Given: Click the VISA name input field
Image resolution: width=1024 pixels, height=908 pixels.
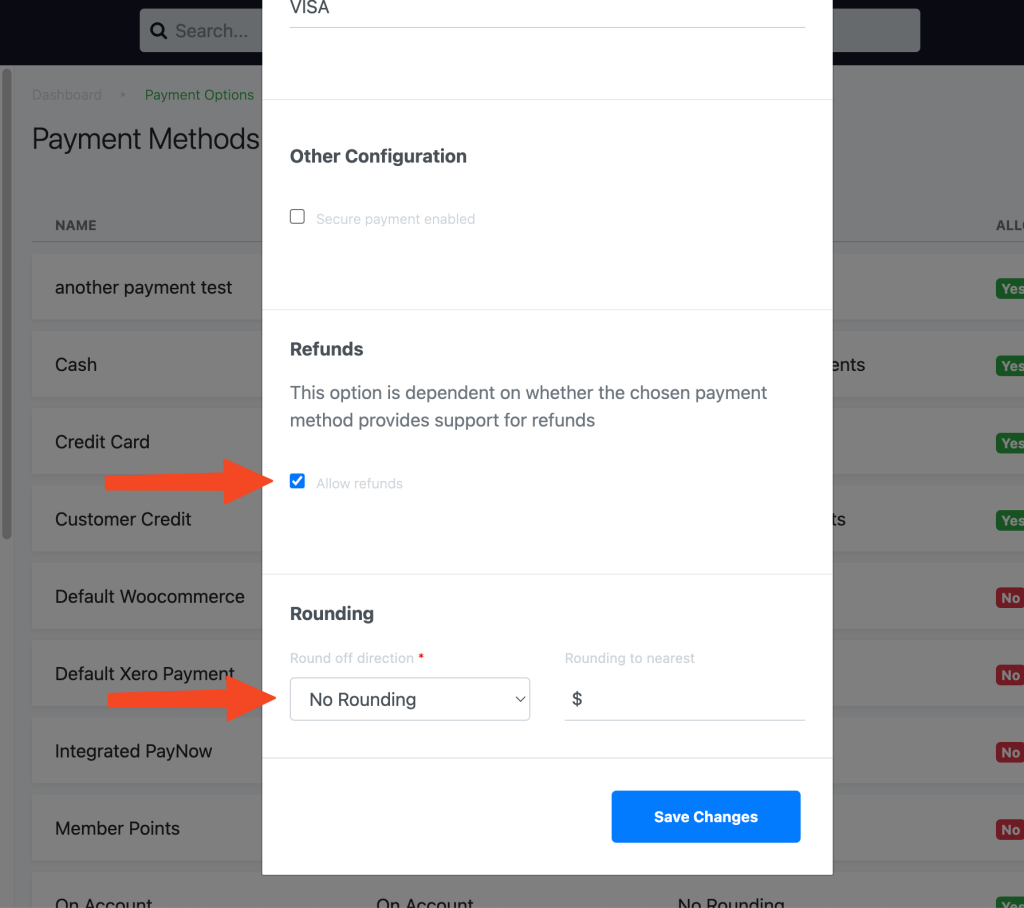Looking at the screenshot, I should point(547,8).
